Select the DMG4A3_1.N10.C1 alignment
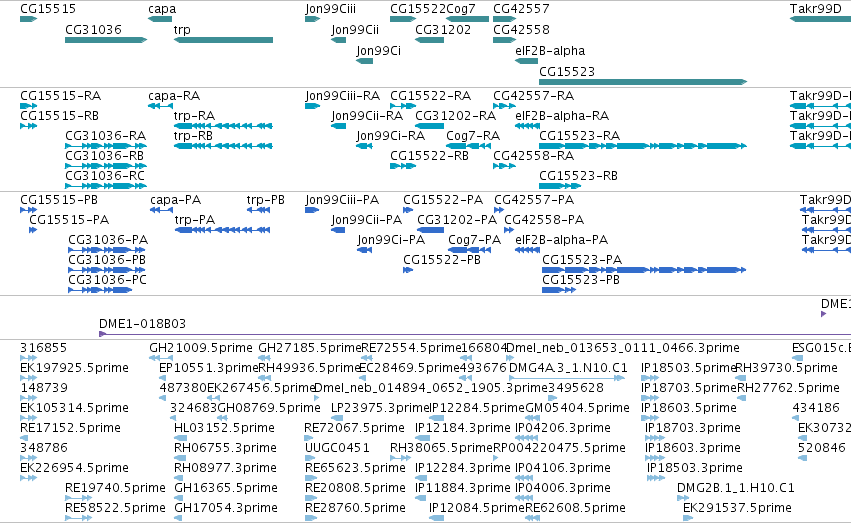 click(x=567, y=378)
